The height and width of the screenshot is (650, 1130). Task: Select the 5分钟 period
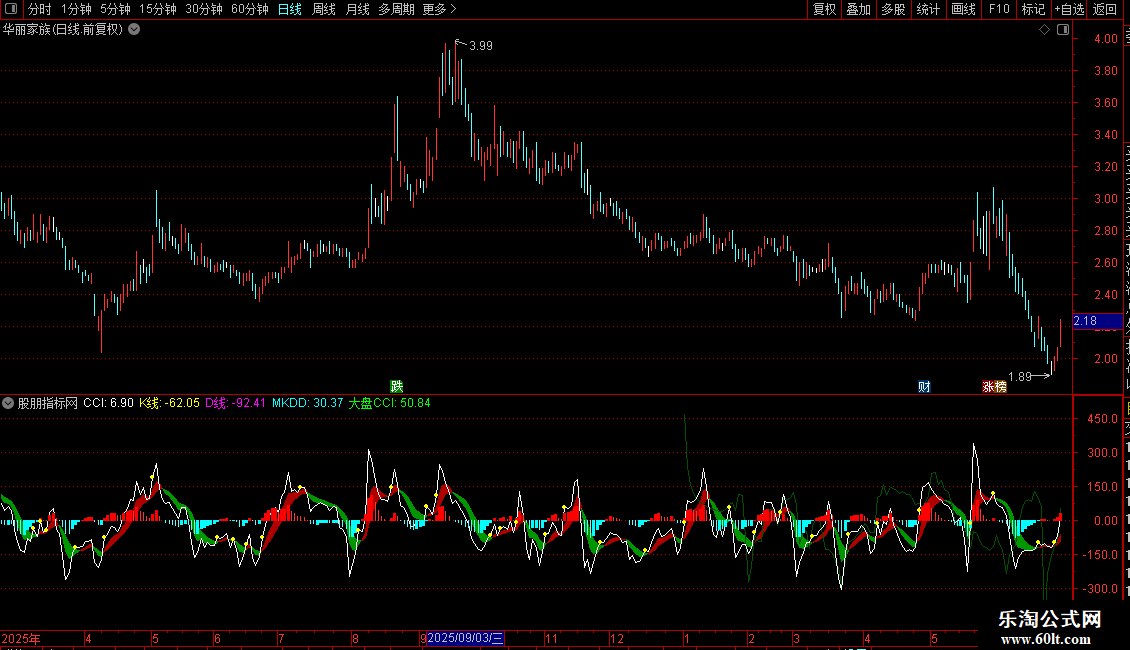115,9
